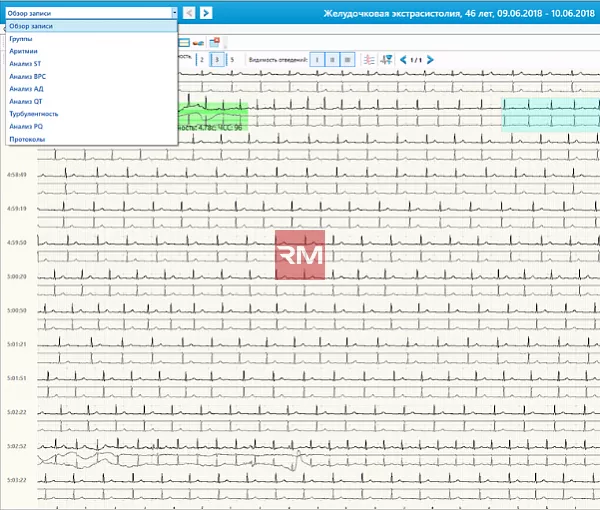Click the artifact spike in 5:02:52 strip
The image size is (600, 510).
(x=298, y=459)
